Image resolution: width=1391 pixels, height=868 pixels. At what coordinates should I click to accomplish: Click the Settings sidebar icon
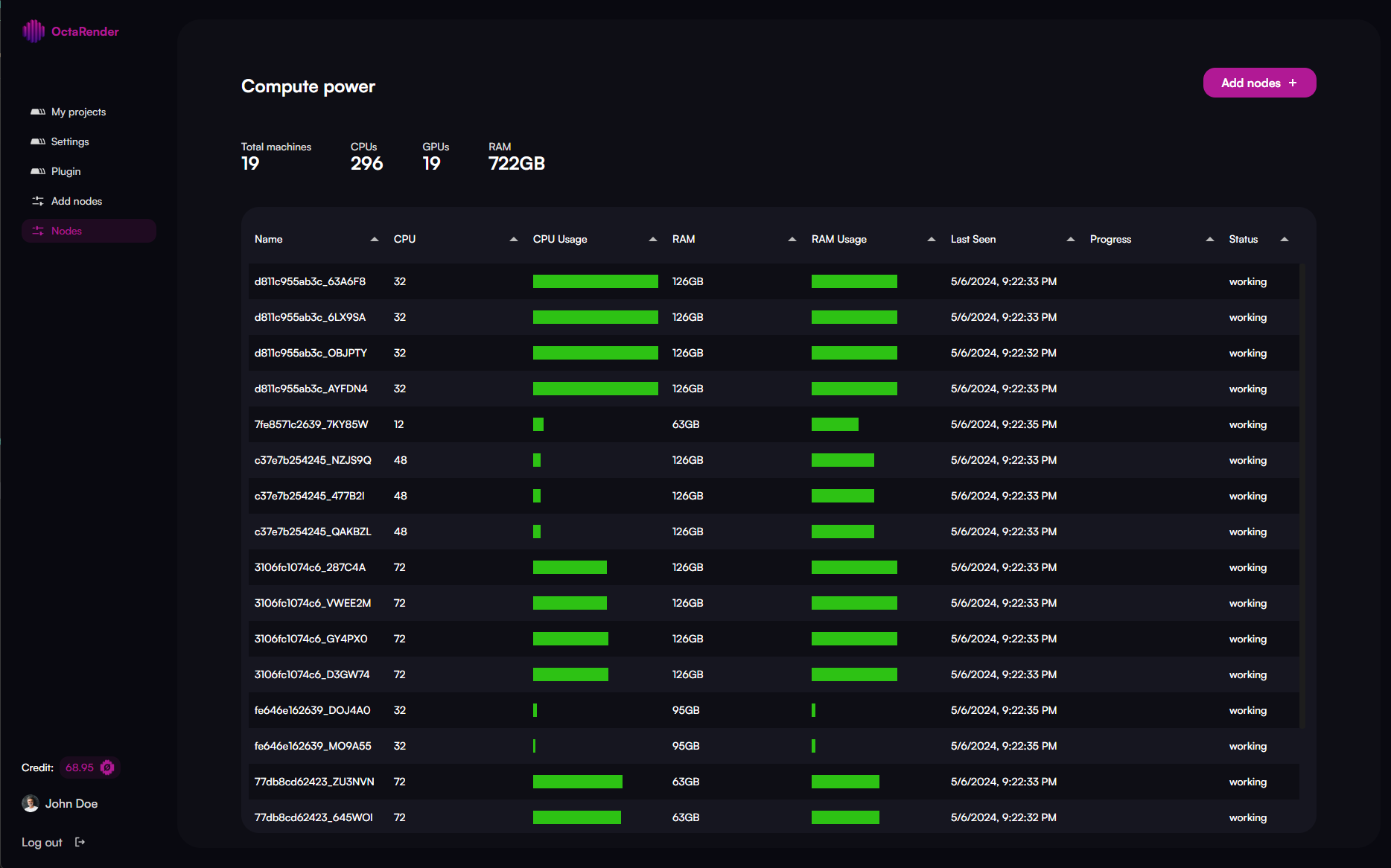click(x=38, y=141)
